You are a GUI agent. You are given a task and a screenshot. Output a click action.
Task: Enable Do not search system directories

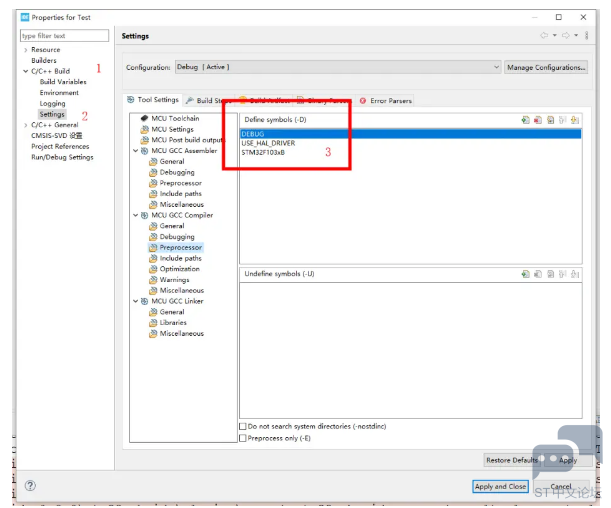coord(243,426)
